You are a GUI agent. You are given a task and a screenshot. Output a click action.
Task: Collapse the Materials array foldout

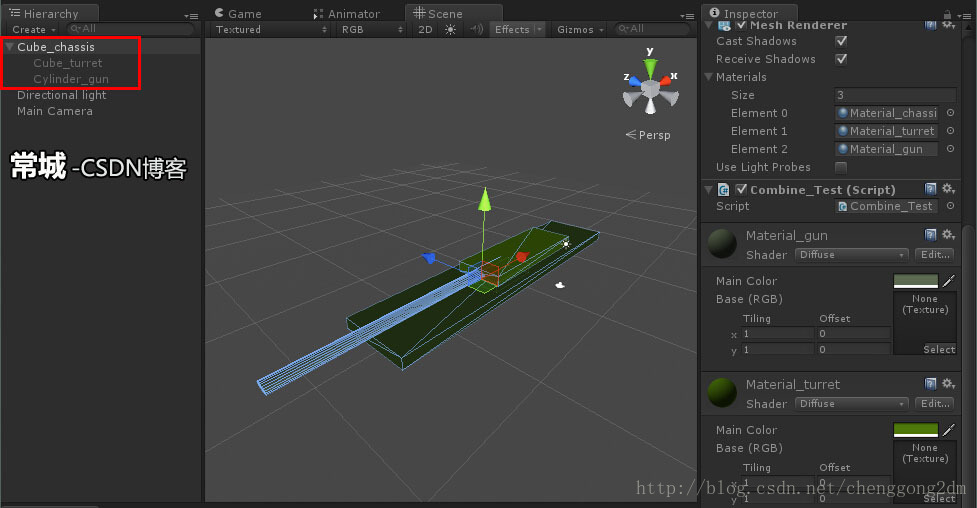tap(708, 77)
